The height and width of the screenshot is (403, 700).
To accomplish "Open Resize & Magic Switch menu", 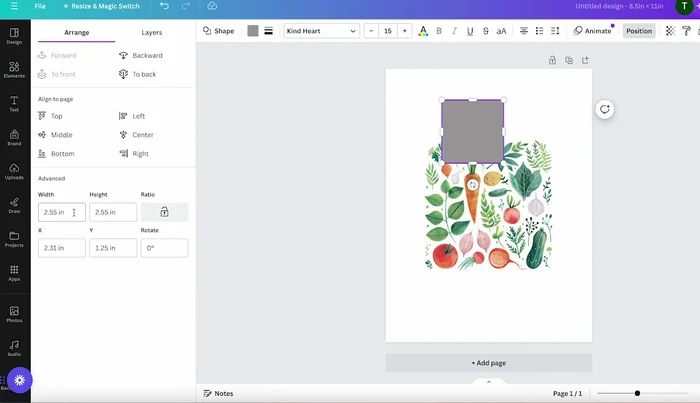I will point(102,6).
